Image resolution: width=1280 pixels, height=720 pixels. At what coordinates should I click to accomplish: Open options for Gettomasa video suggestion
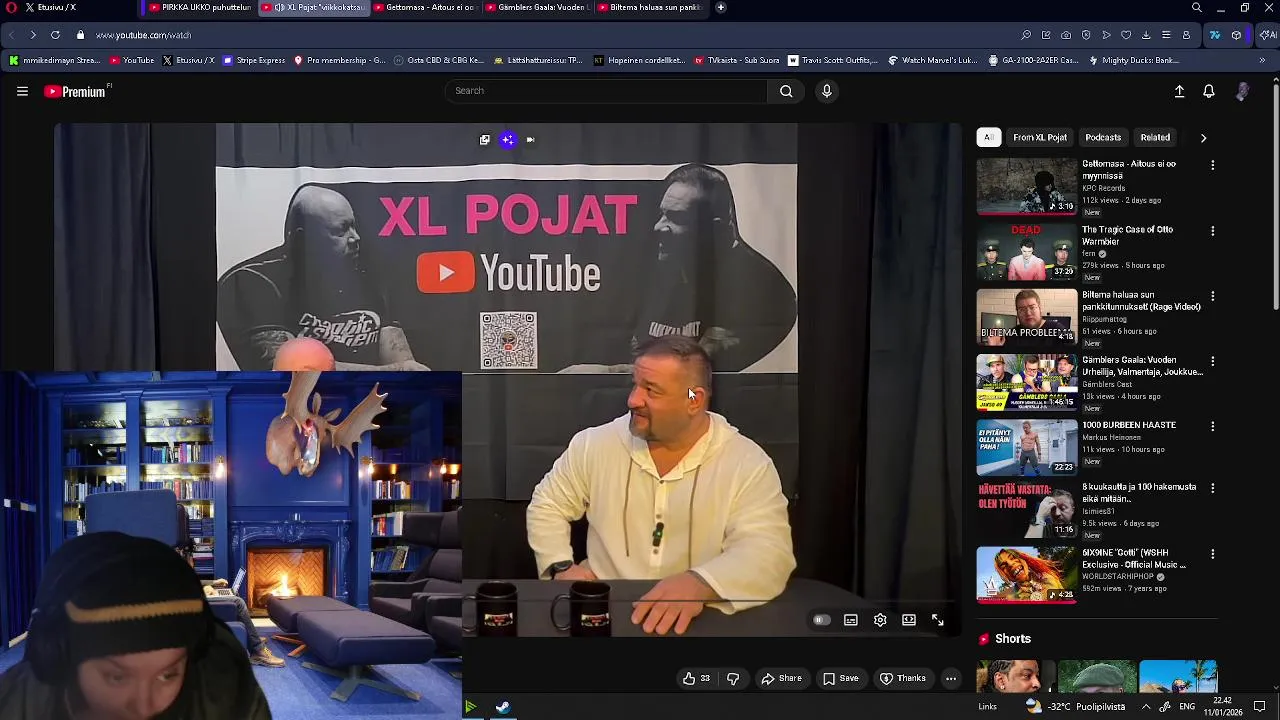coord(1213,165)
